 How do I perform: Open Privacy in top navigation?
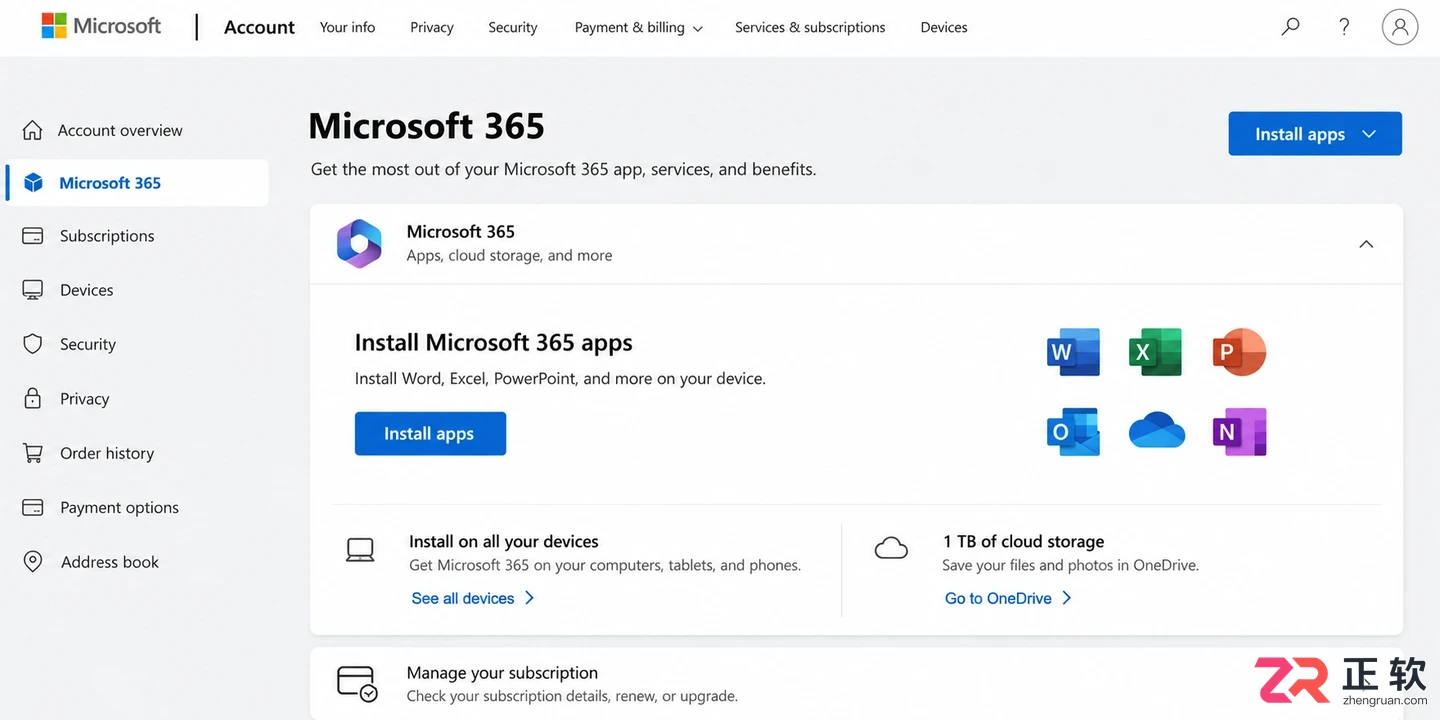432,28
